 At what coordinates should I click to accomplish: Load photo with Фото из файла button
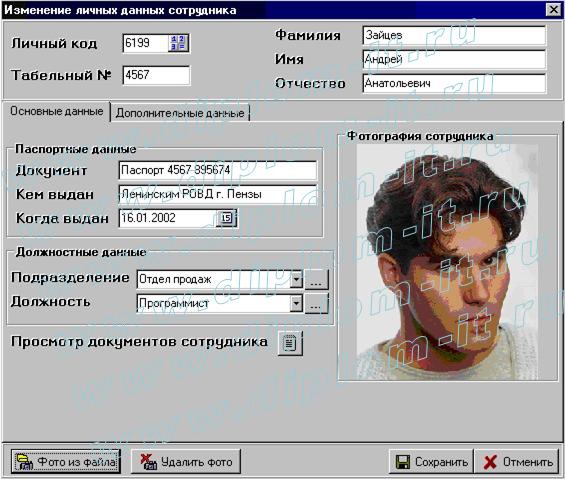(66, 461)
